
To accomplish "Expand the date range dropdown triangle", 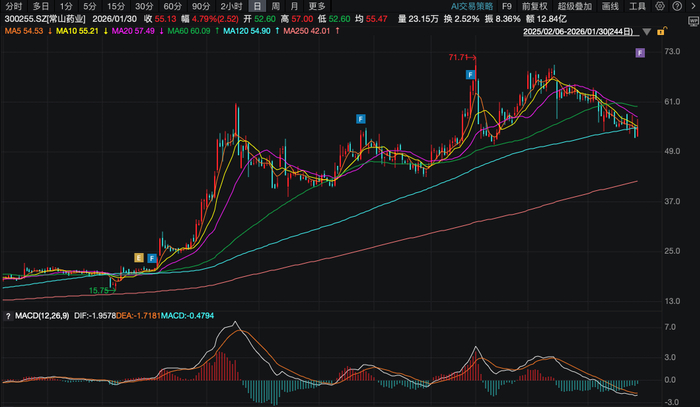I will (647, 32).
